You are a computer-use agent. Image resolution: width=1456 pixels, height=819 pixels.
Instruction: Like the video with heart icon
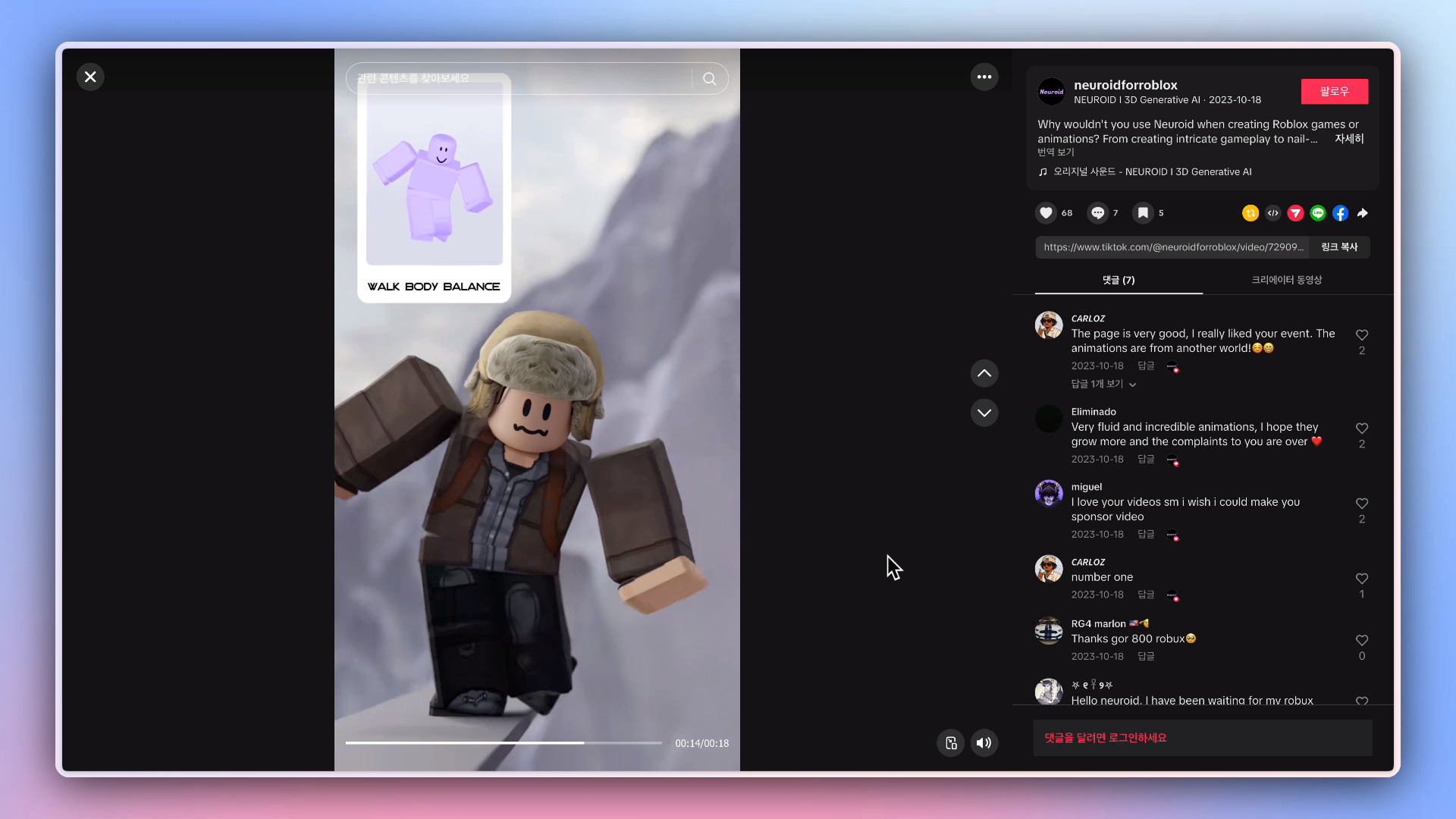pos(1046,213)
